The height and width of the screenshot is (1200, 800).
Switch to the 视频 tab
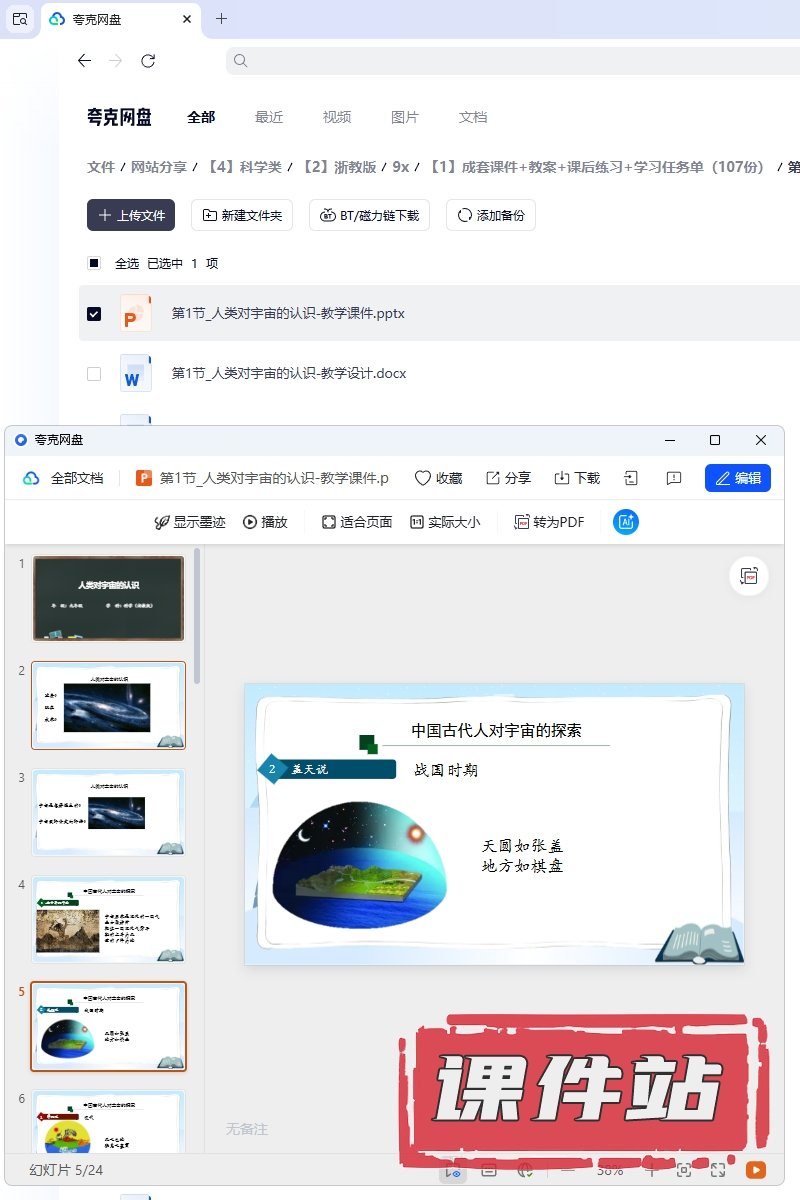tap(337, 117)
